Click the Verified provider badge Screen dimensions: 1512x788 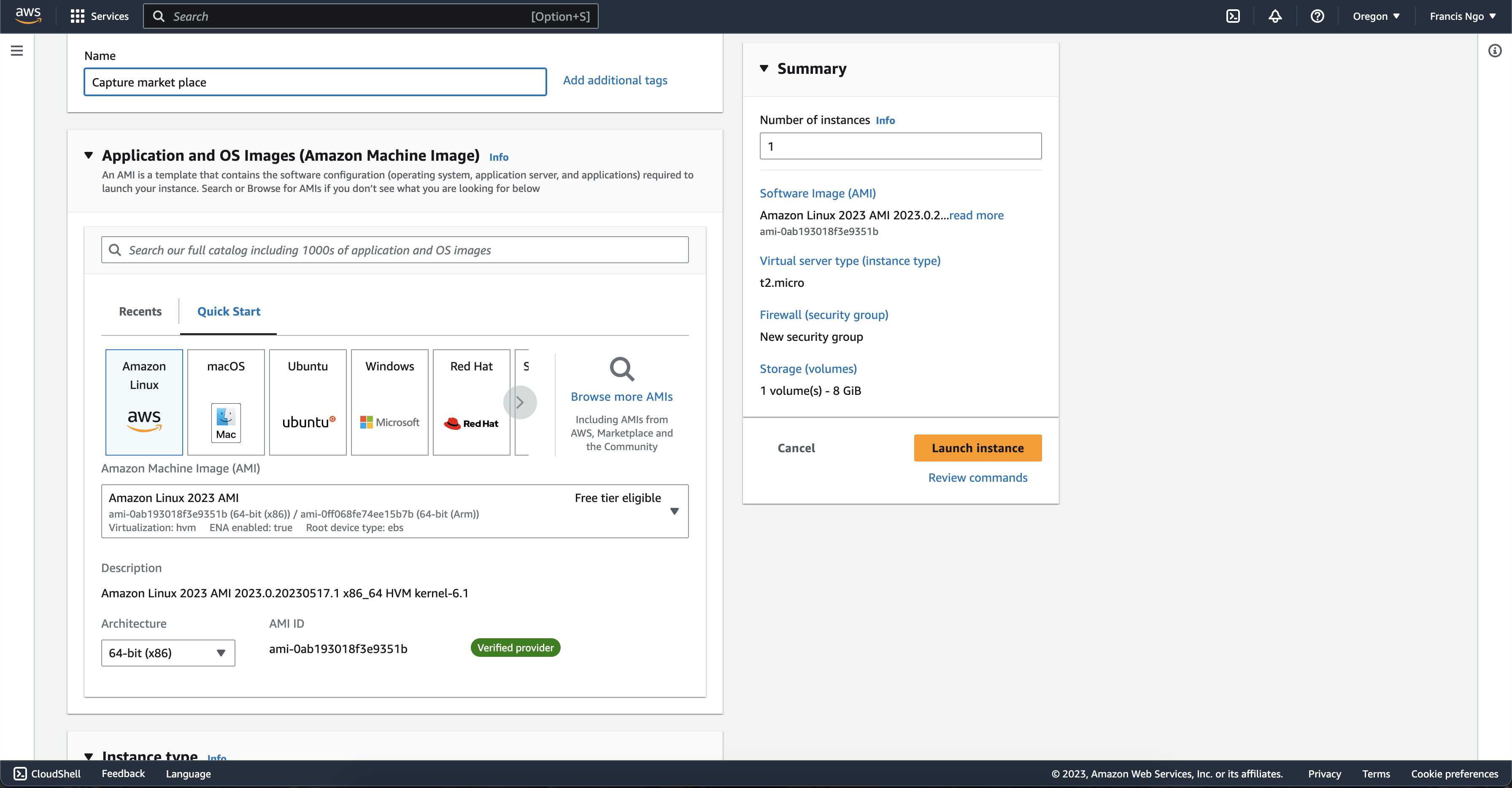(x=516, y=648)
